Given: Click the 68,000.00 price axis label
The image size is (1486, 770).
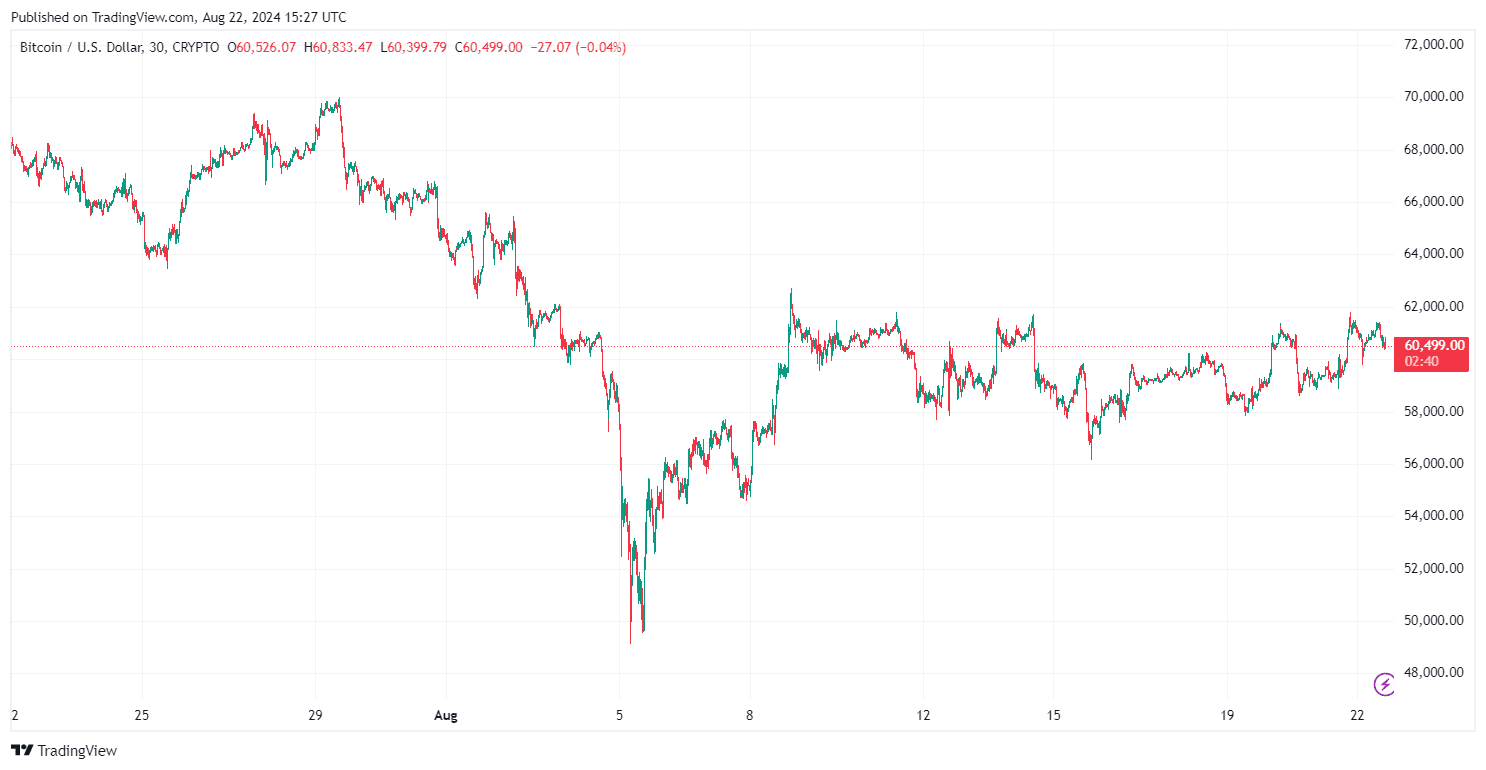Looking at the screenshot, I should (x=1434, y=149).
